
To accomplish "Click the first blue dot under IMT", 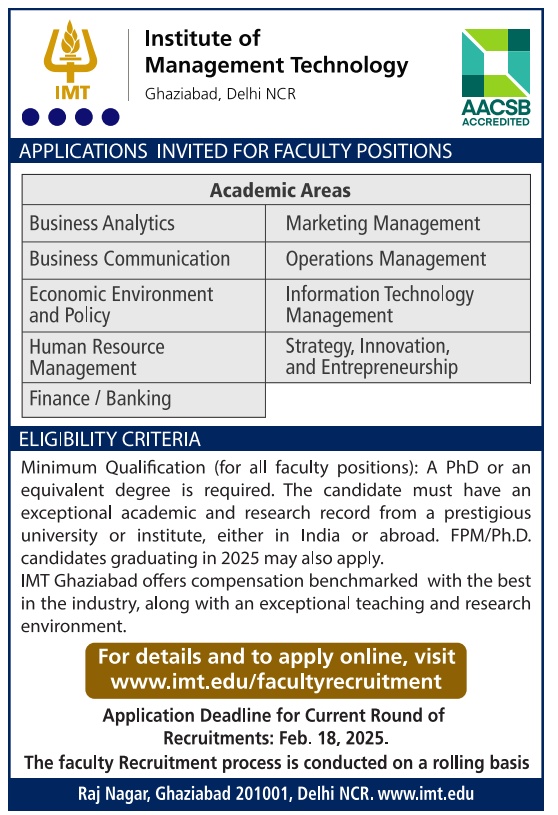I will [x=31, y=117].
